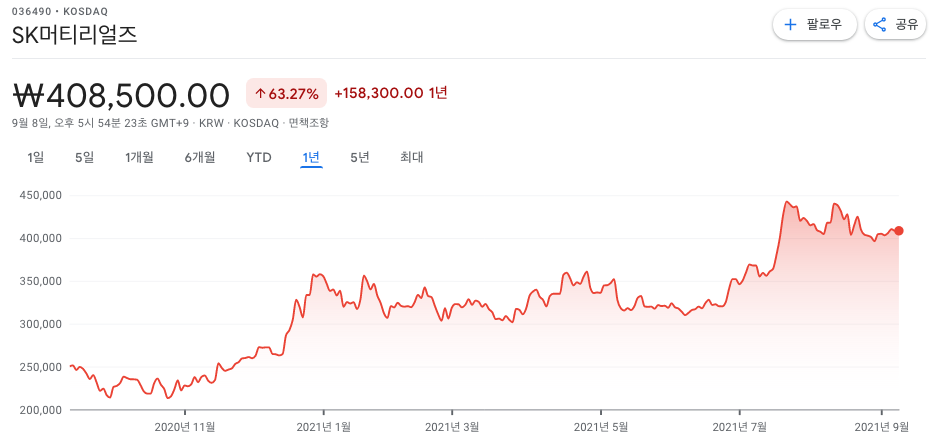929x443 pixels.
Task: Switch to the 1개월 range tab
Action: pos(139,158)
